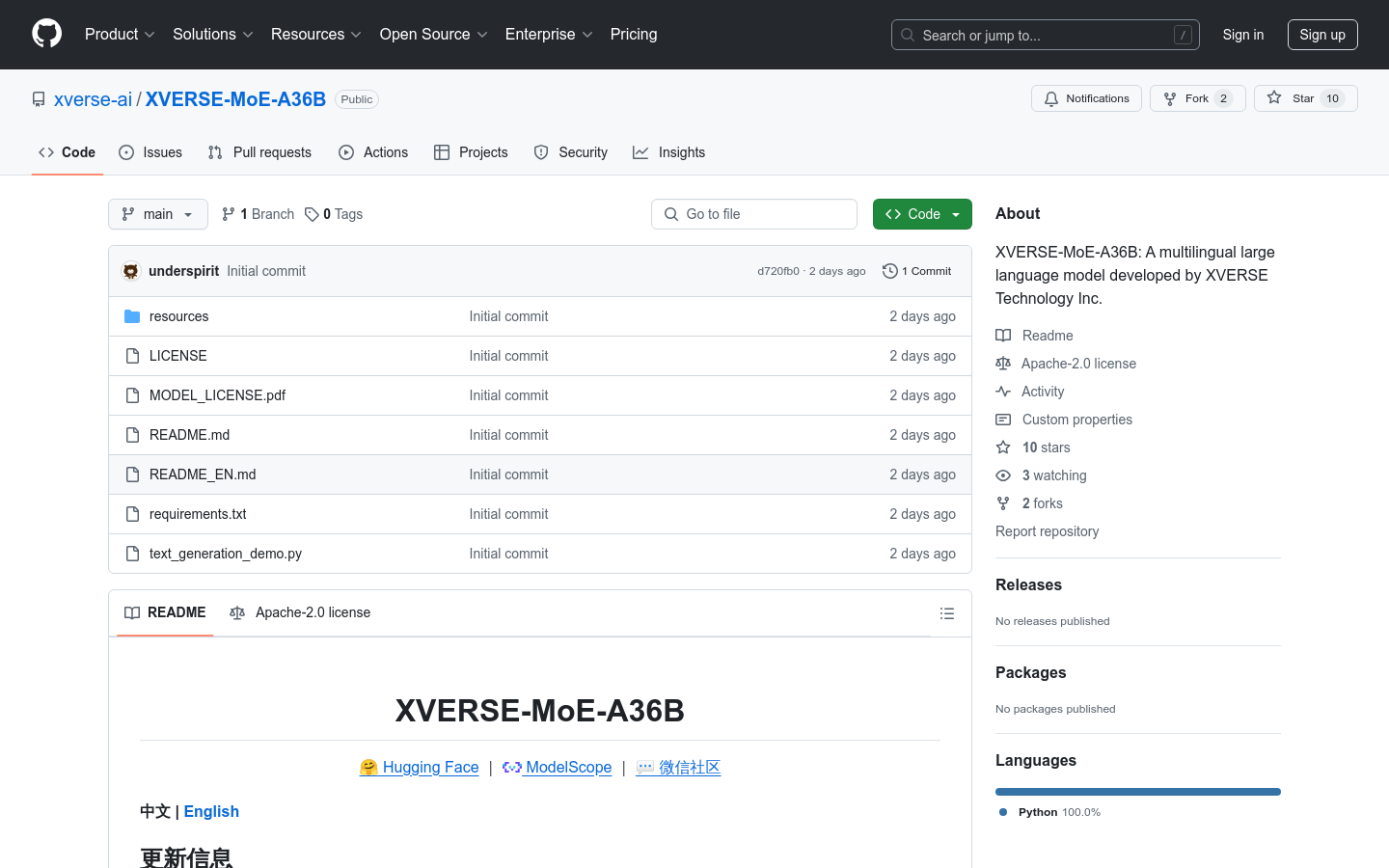
Task: Switch to the Projects tab
Action: pos(471,152)
